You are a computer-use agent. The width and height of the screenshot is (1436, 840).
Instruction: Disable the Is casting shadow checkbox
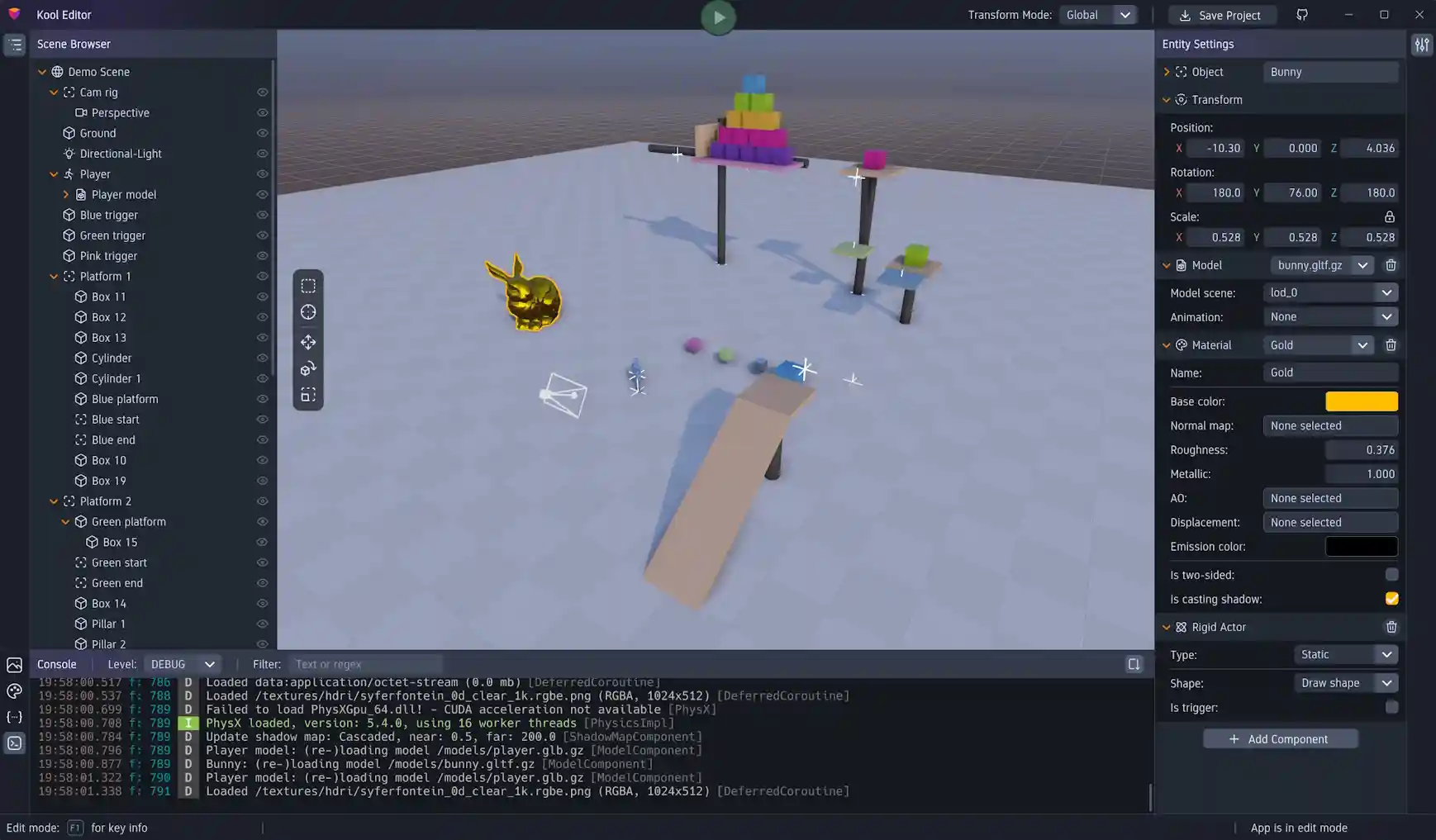coord(1391,599)
